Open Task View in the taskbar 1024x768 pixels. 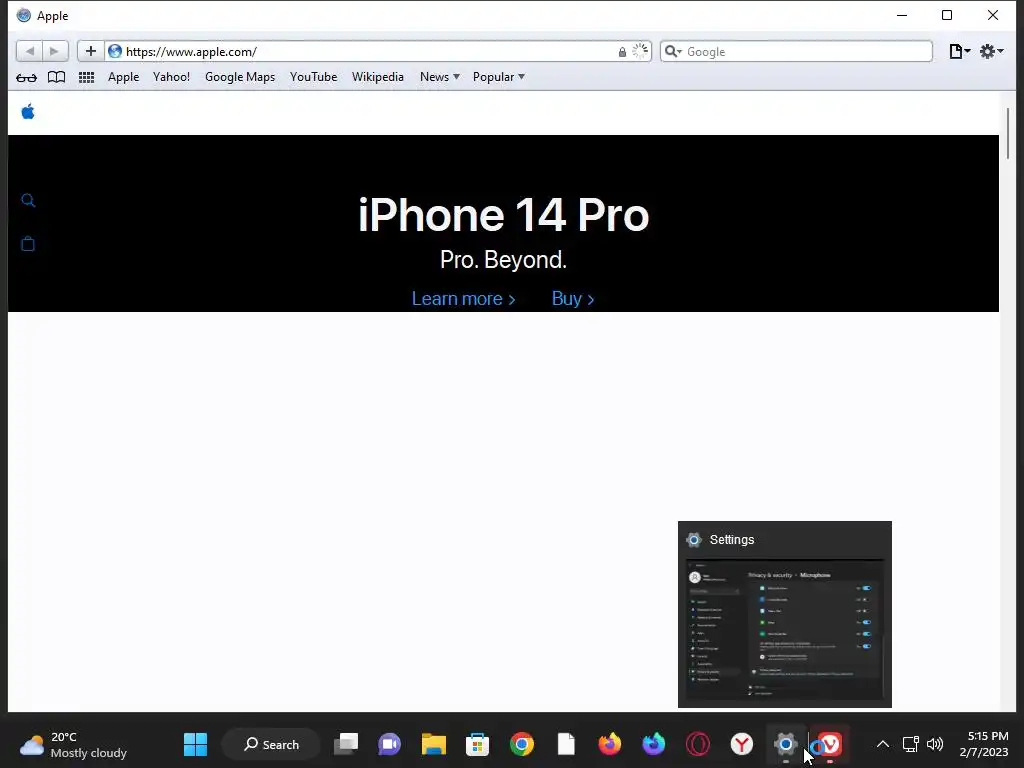346,744
